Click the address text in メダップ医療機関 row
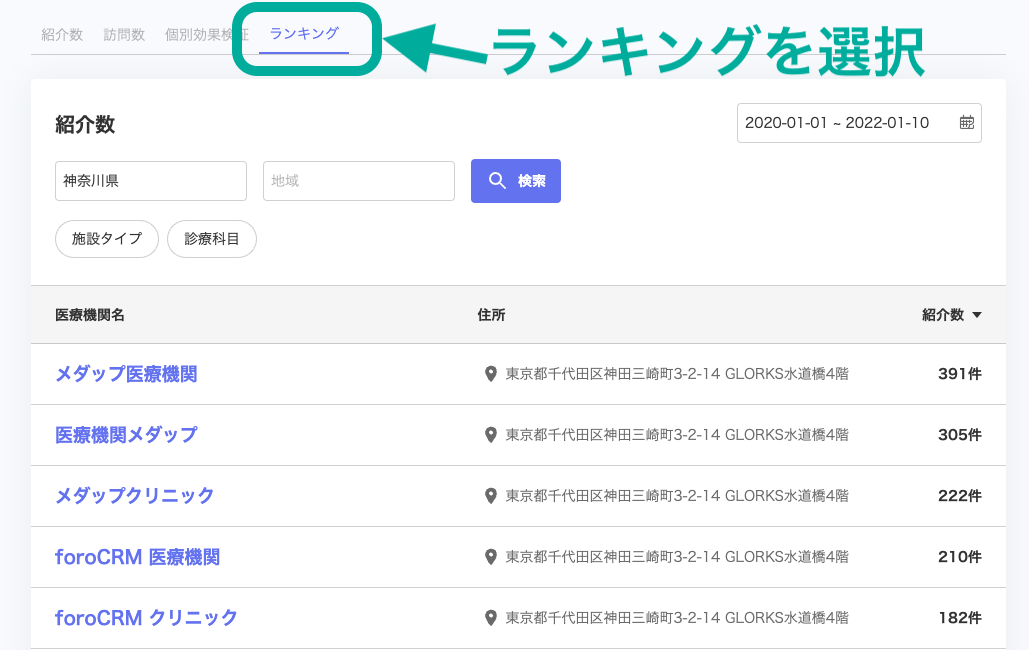Screen dimensions: 1029x650 click(x=677, y=374)
